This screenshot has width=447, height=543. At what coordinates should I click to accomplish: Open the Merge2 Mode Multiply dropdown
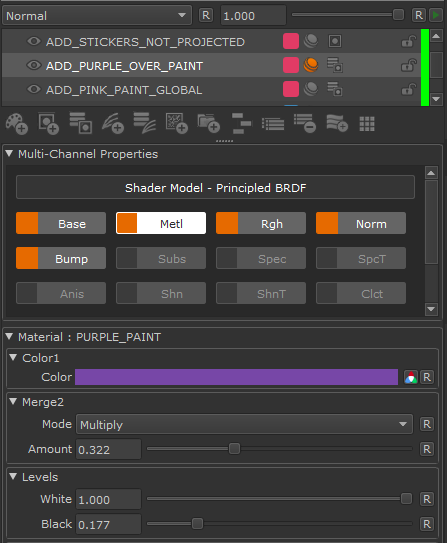tap(244, 424)
